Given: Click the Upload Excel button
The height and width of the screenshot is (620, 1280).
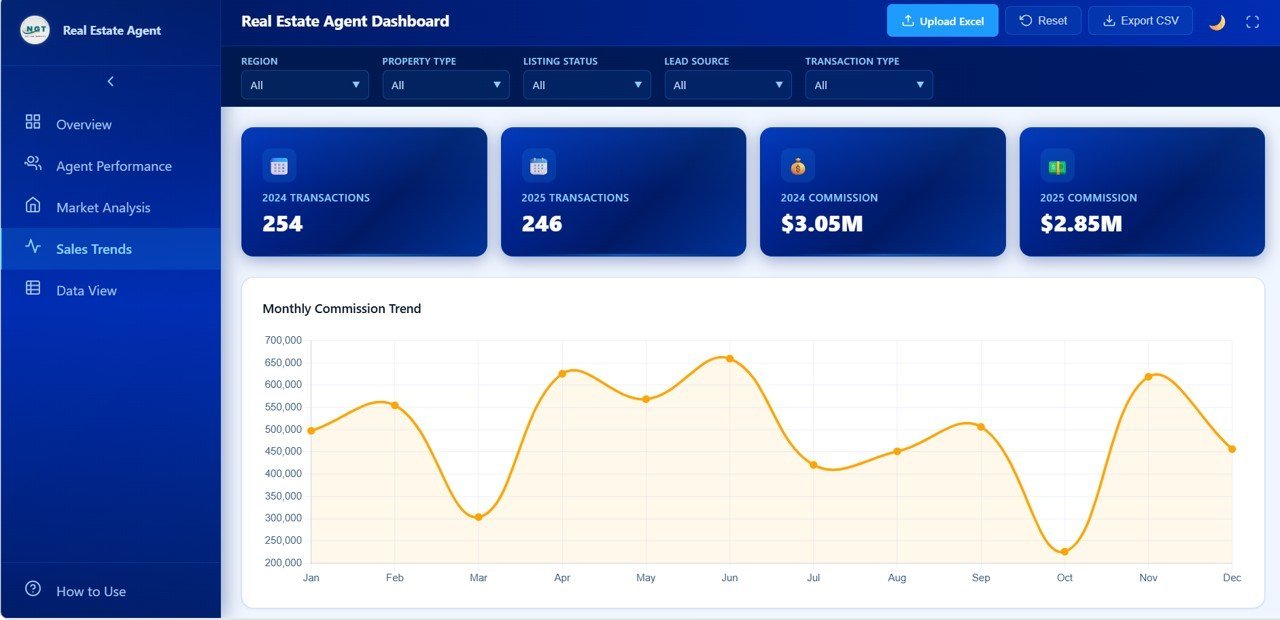Looking at the screenshot, I should coord(942,20).
